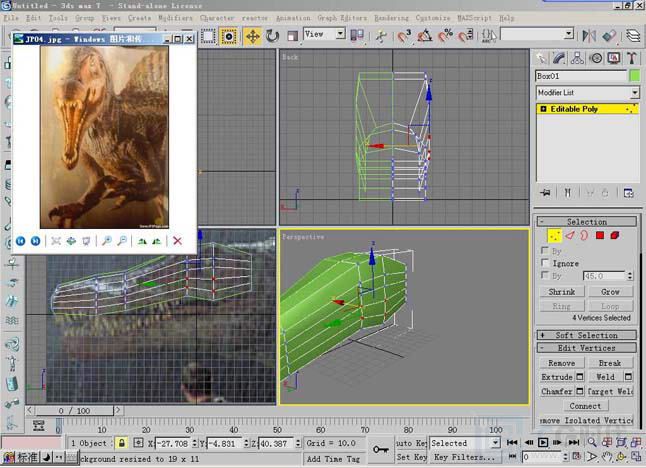
Task: Open the Animation menu
Action: point(293,18)
